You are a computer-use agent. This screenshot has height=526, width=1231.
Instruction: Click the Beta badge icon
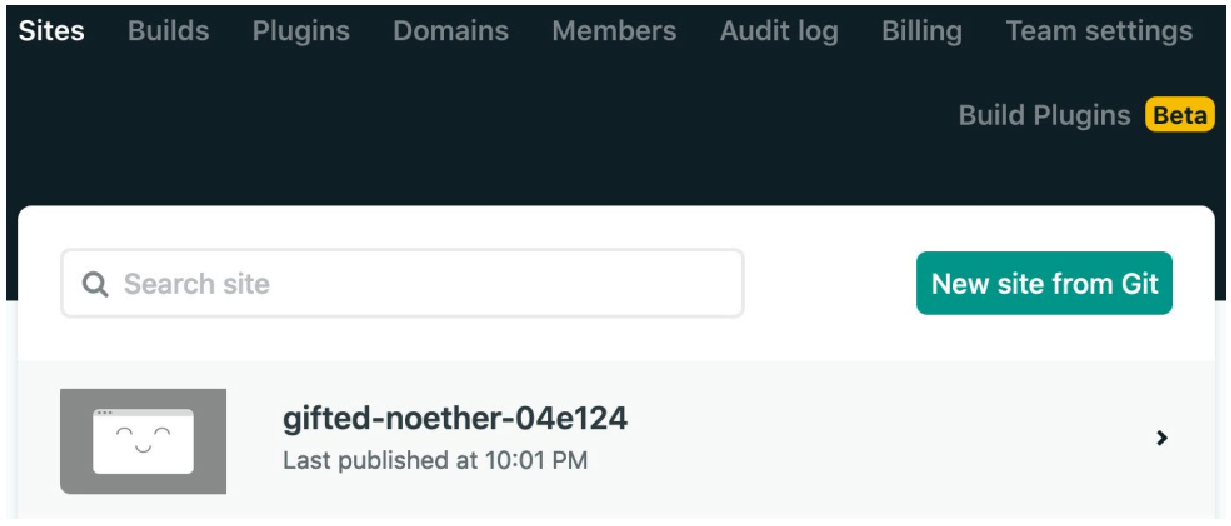coord(1180,116)
